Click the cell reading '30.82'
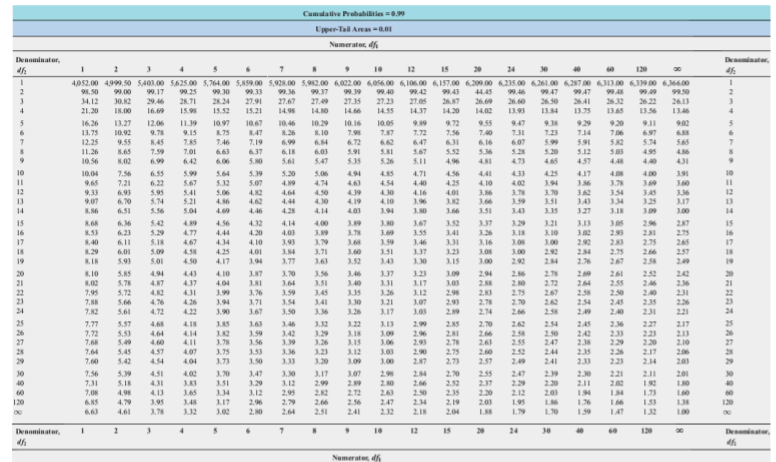Screen dimensions: 776x462 pos(122,101)
